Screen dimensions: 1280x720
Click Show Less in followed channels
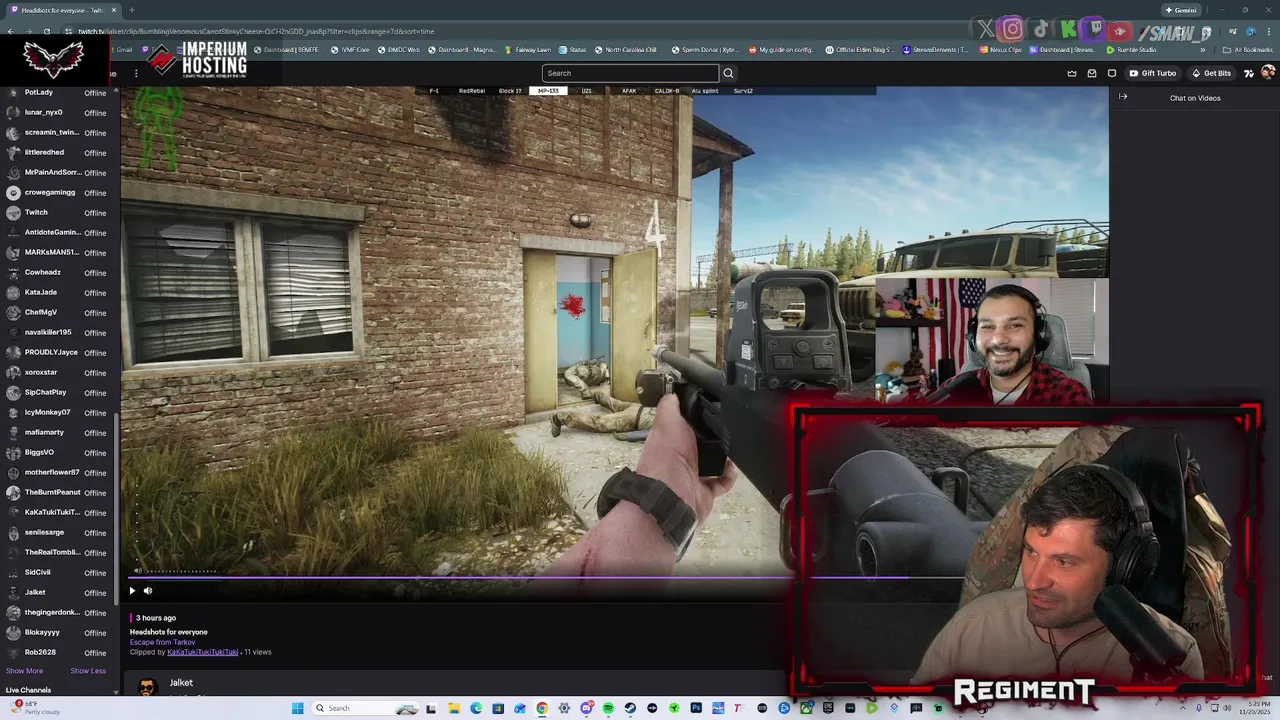point(88,671)
